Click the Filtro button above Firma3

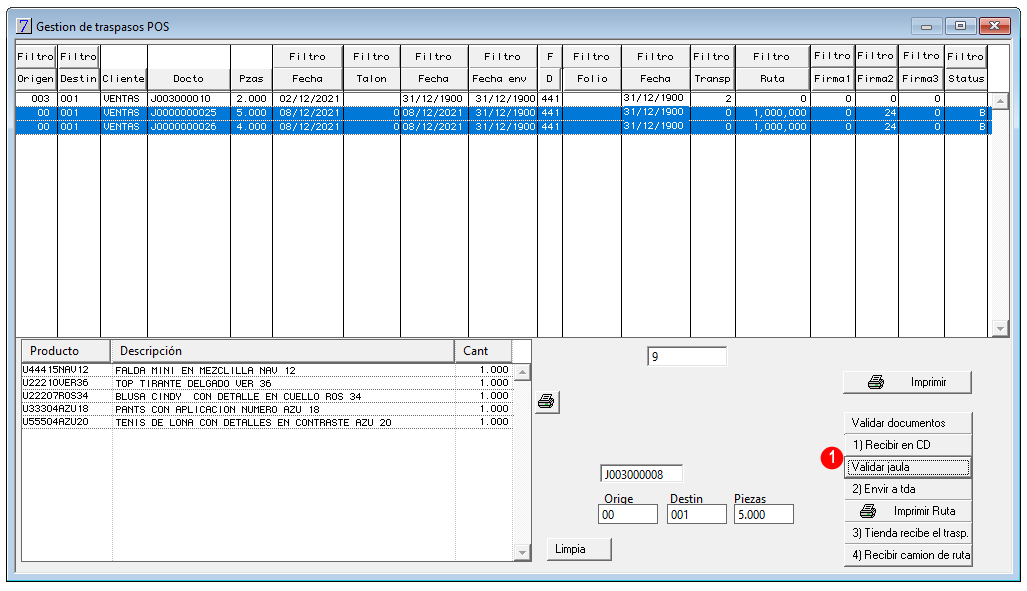point(921,56)
